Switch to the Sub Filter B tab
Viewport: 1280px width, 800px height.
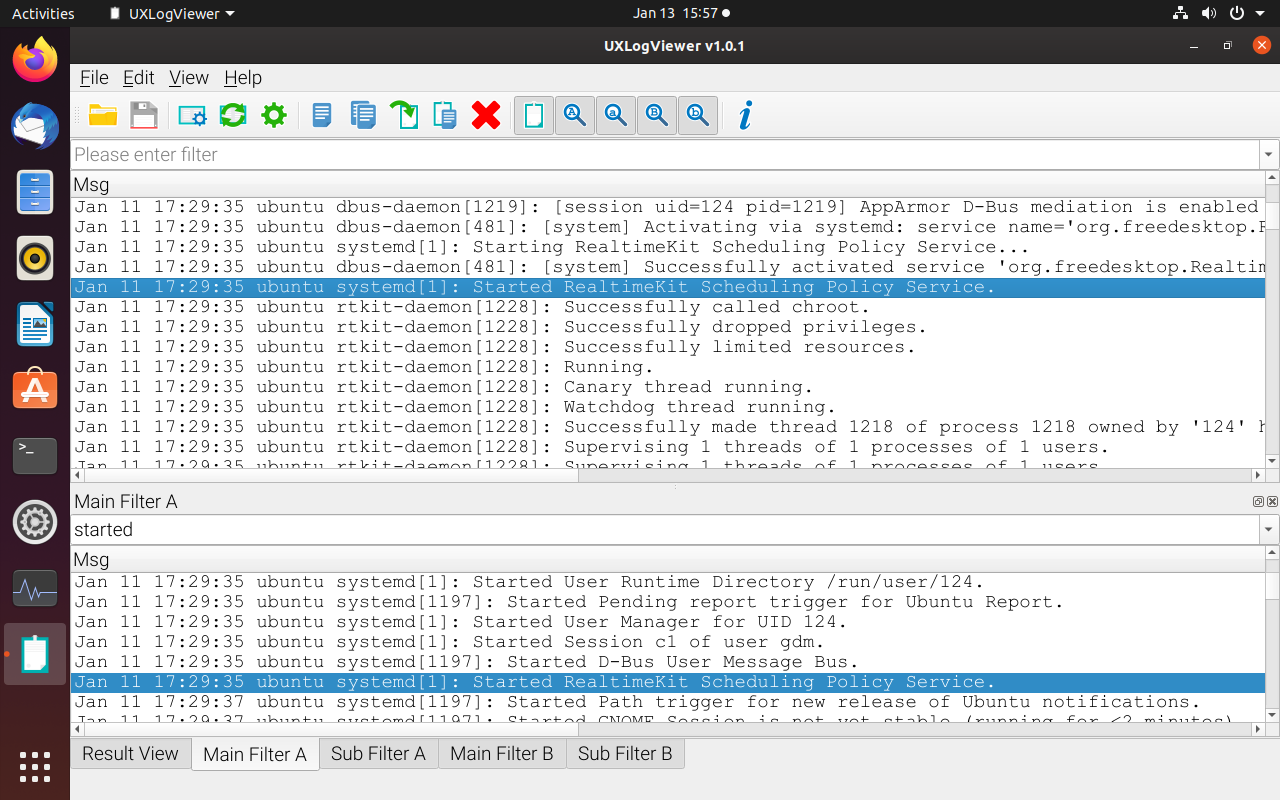click(x=625, y=753)
